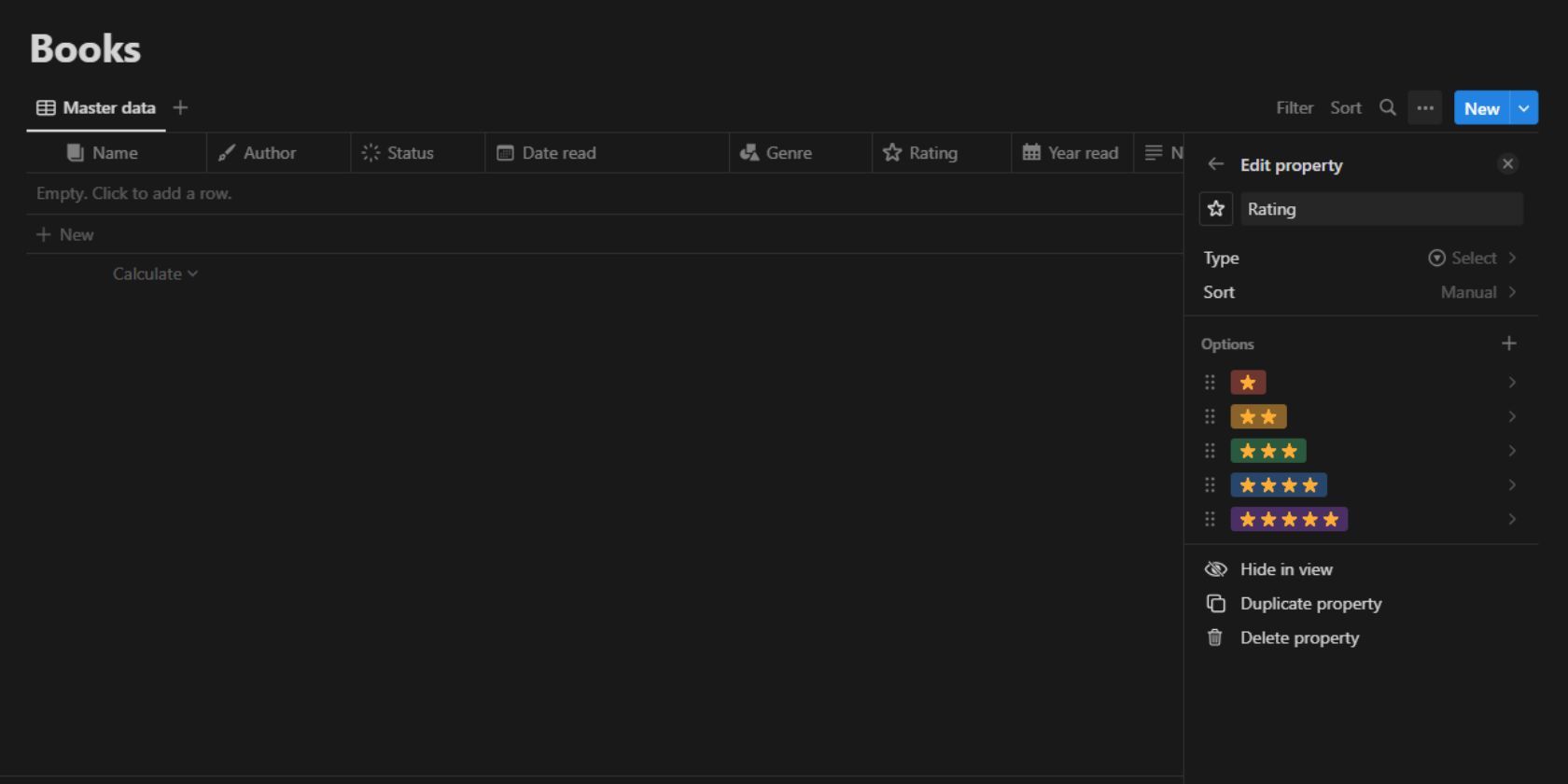Expand the New button dropdown arrow
This screenshot has width=1568, height=784.
point(1524,108)
